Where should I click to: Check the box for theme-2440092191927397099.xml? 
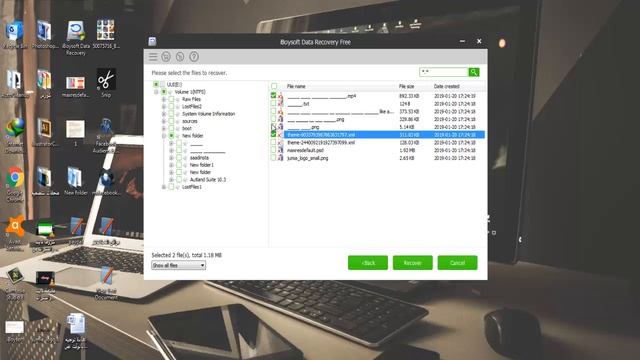pyautogui.click(x=273, y=142)
